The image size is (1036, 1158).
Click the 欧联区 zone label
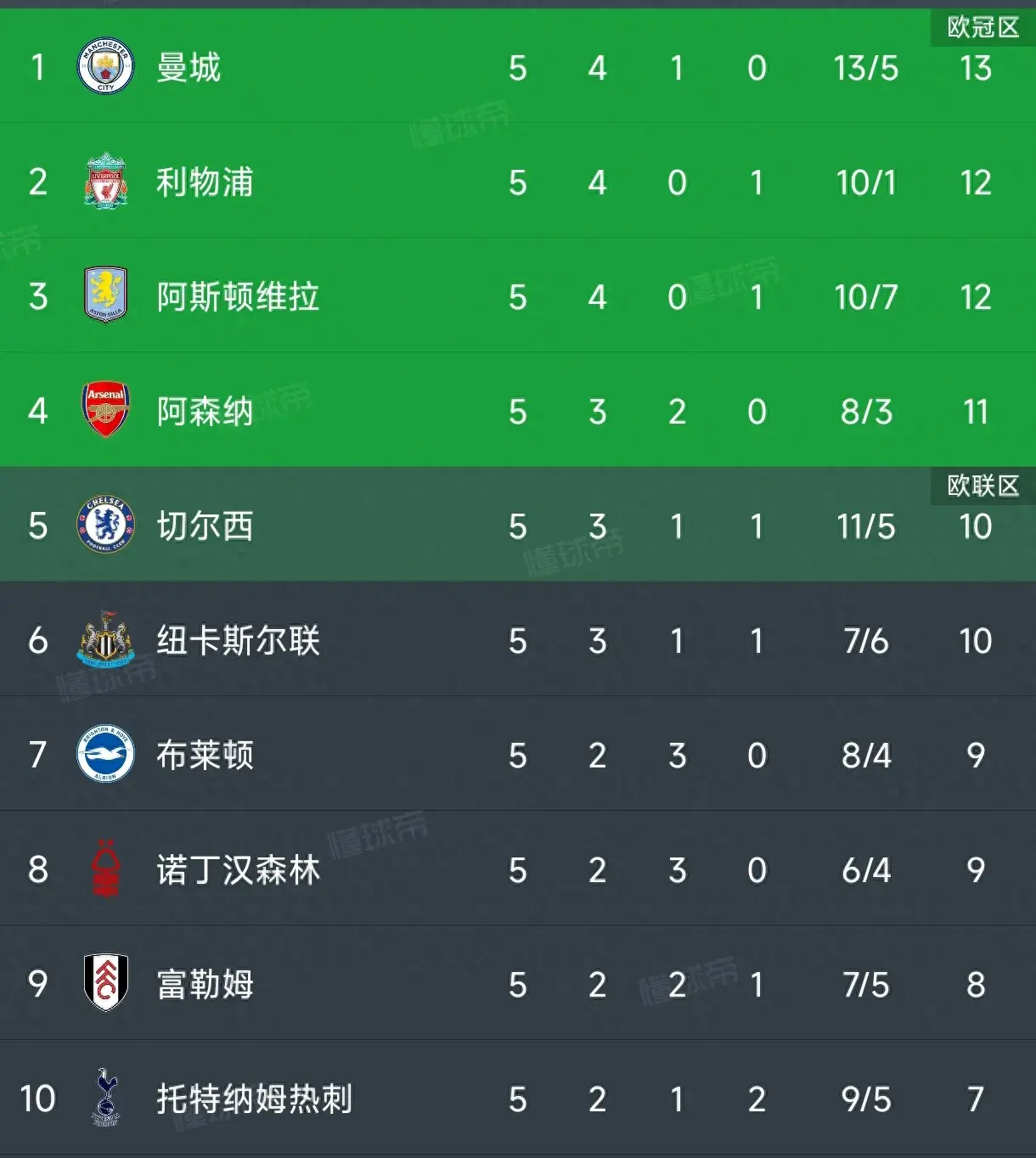point(983,486)
